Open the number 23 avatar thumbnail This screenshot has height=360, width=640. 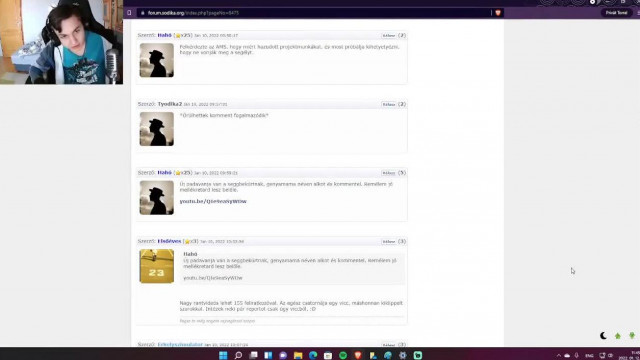[x=157, y=266]
